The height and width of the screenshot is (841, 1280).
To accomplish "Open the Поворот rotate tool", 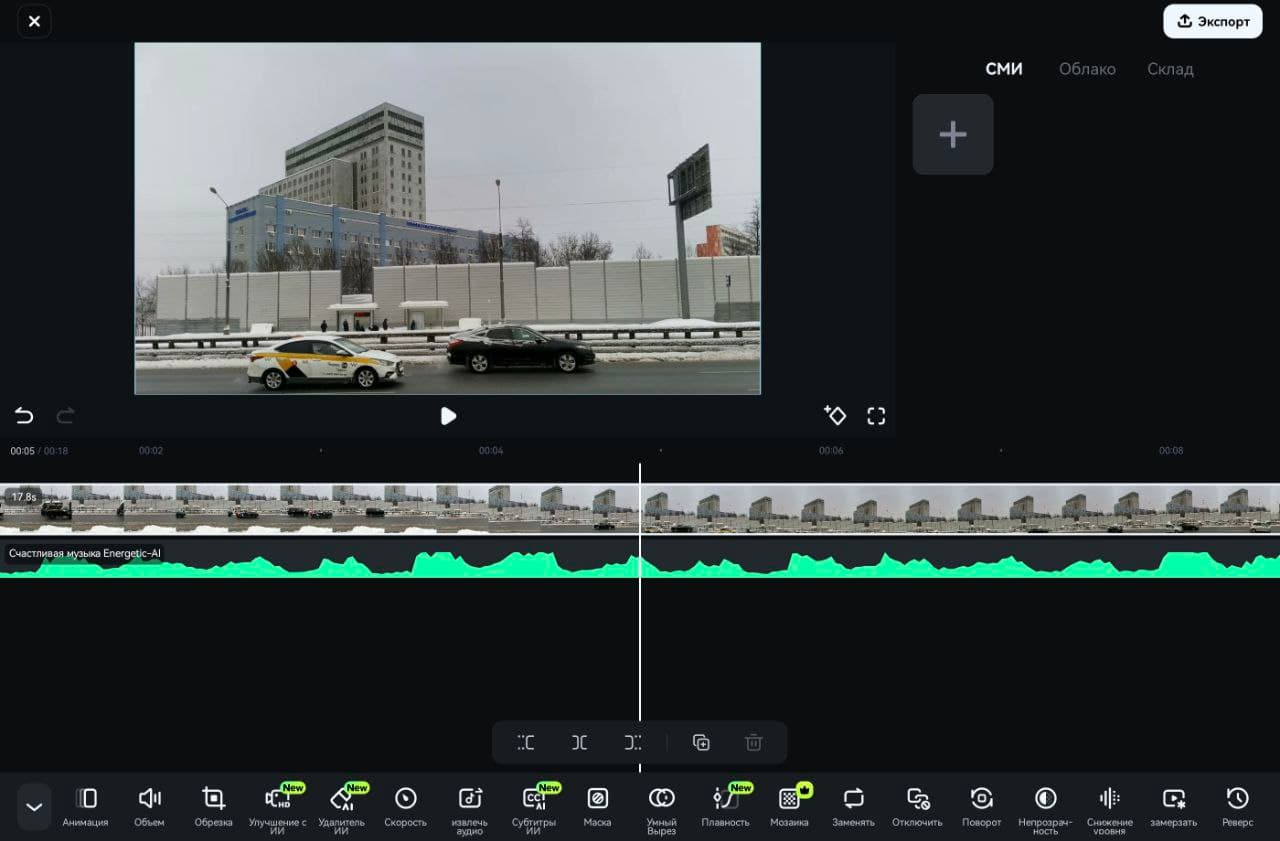I will coord(981,806).
